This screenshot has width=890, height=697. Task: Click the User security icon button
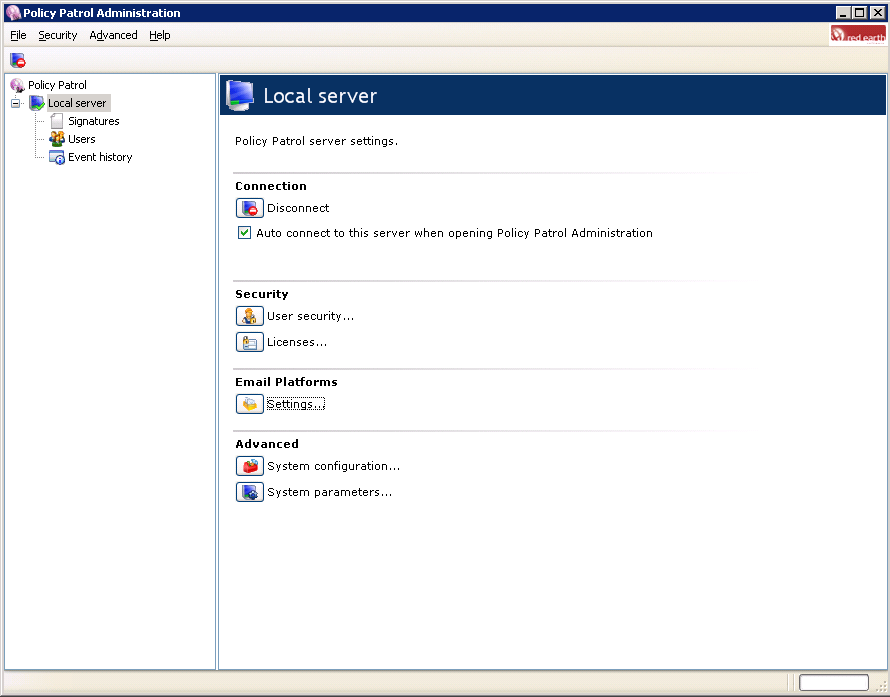[250, 316]
